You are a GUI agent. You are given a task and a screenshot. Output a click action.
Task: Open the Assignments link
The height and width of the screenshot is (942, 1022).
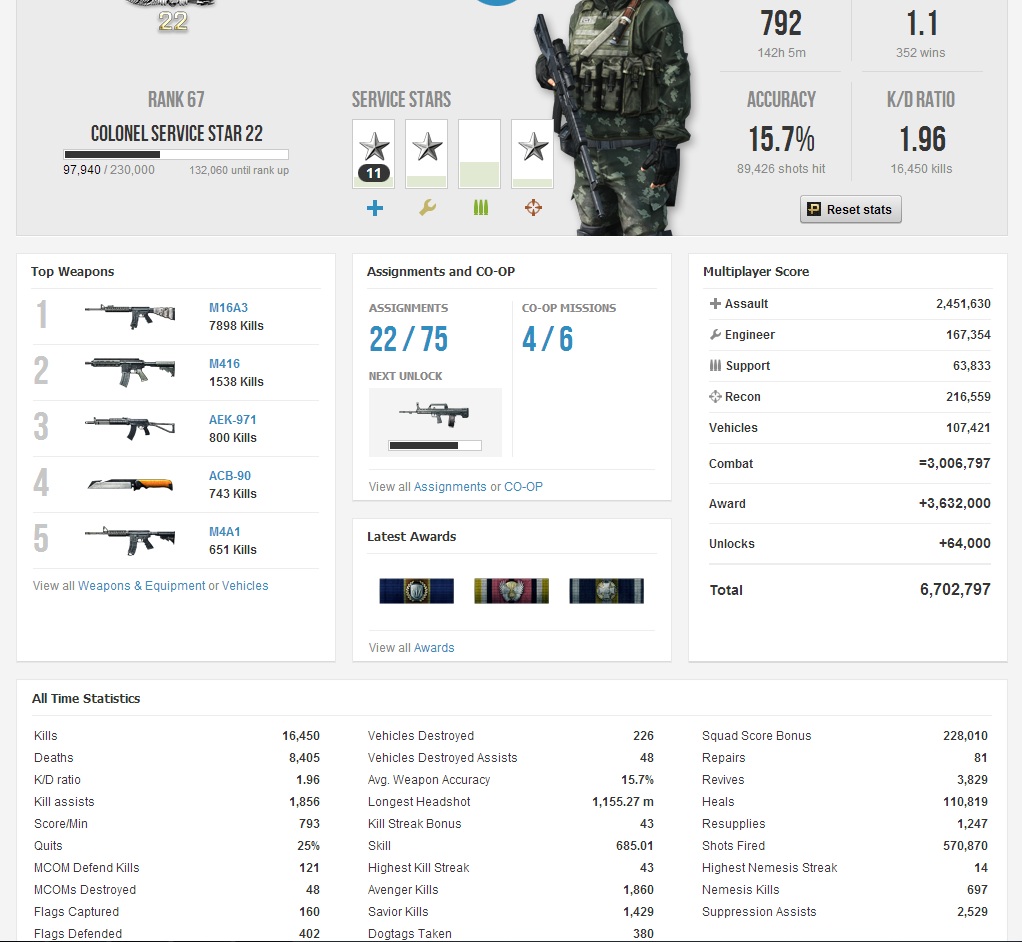pos(450,486)
